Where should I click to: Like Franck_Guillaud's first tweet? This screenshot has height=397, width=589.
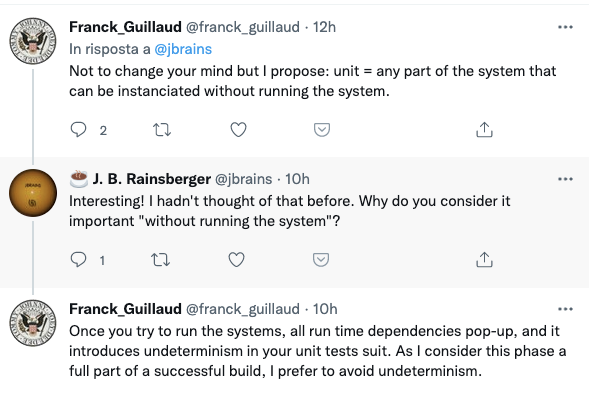pos(238,130)
